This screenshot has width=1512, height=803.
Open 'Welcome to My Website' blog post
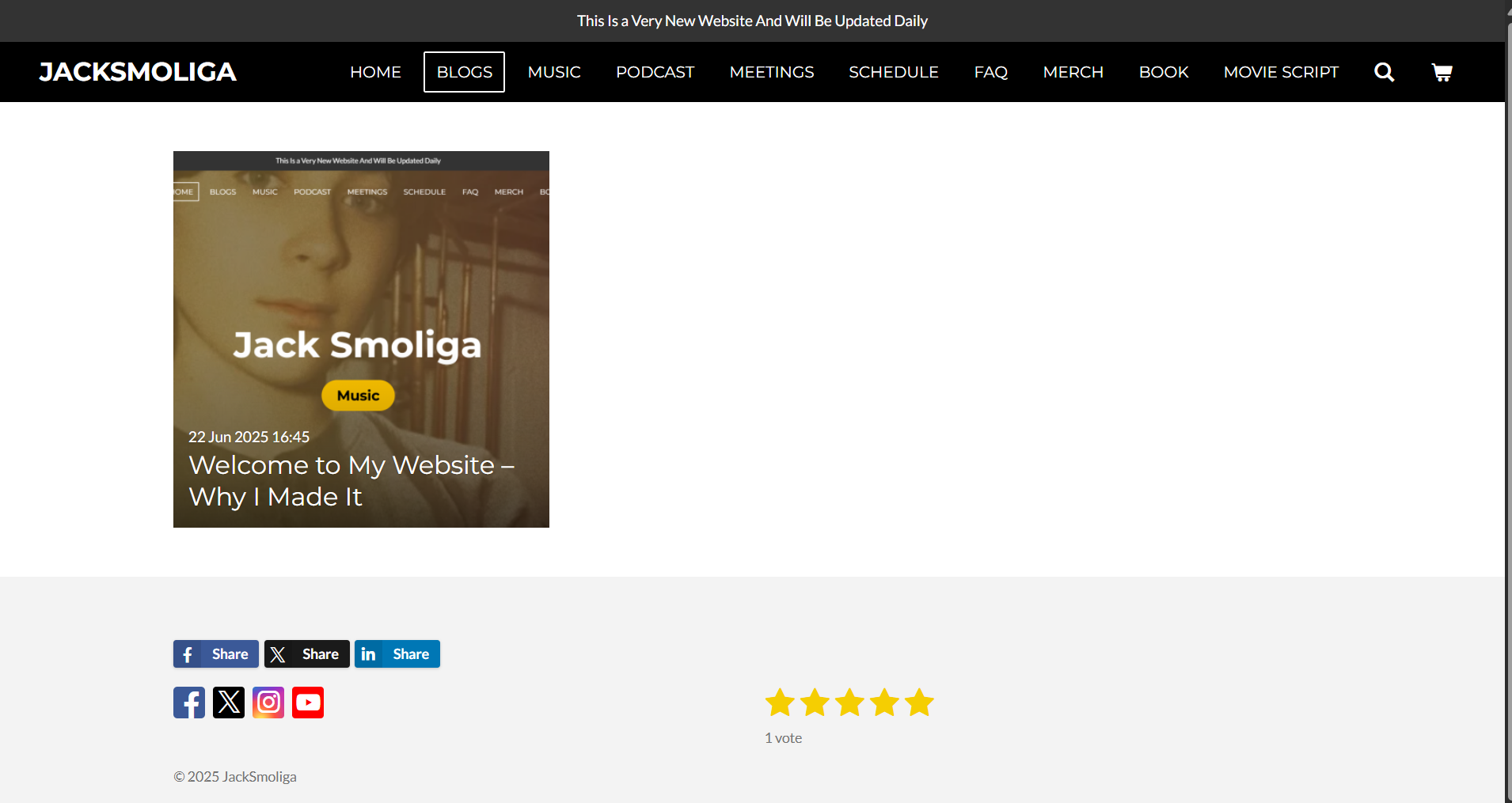351,481
